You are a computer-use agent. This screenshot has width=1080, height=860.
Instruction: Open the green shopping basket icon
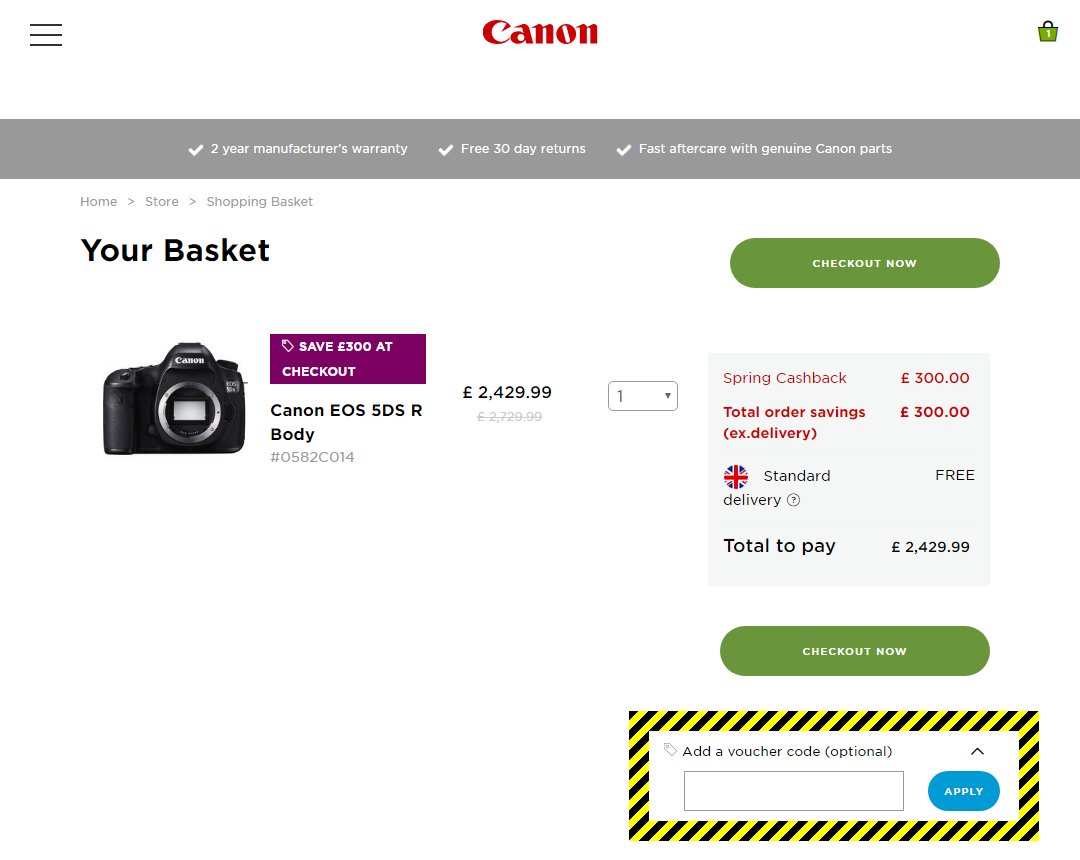1048,31
